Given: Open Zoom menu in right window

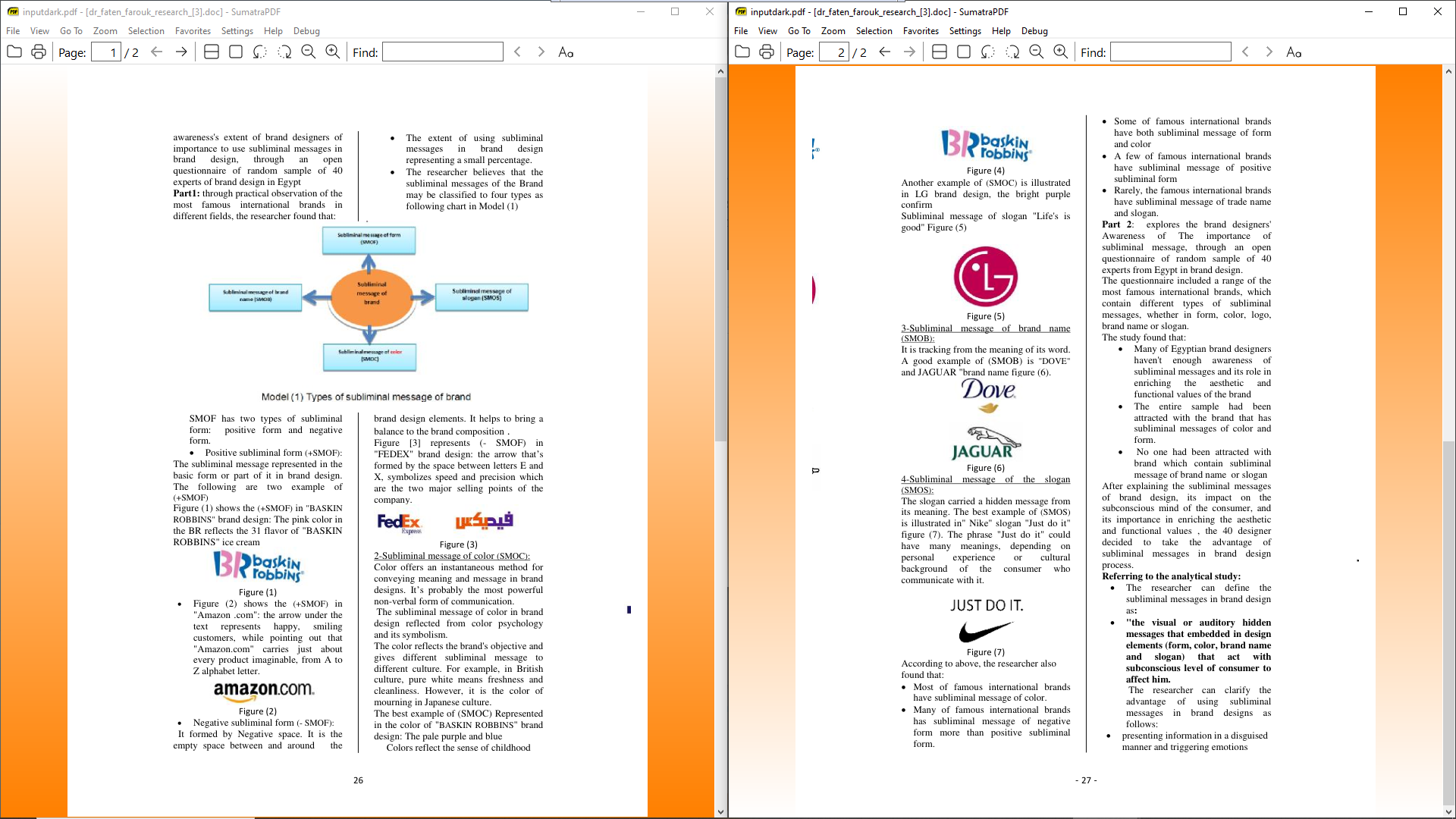Looking at the screenshot, I should (x=833, y=31).
